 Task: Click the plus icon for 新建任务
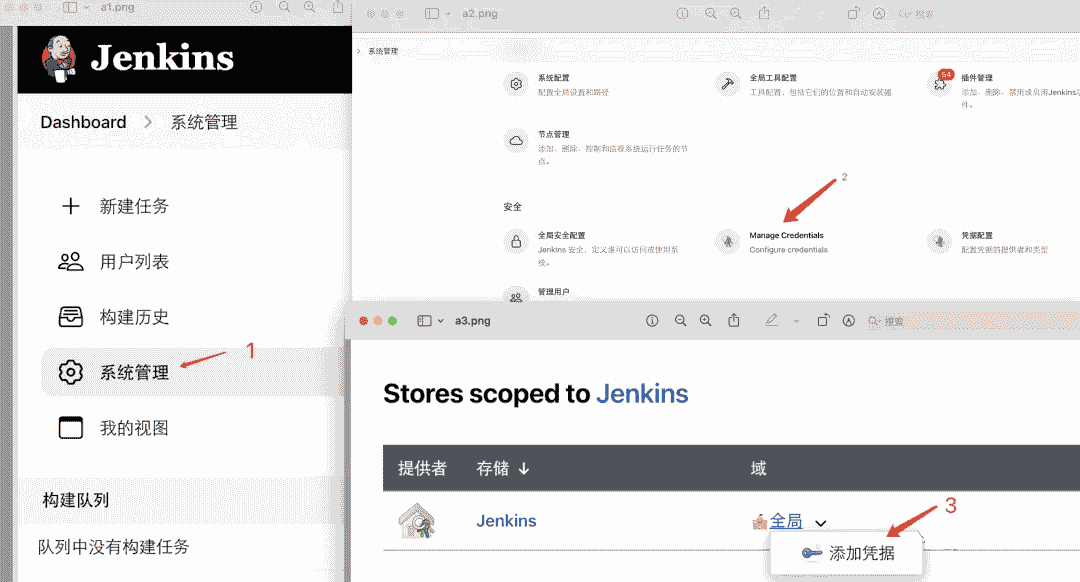pos(70,207)
